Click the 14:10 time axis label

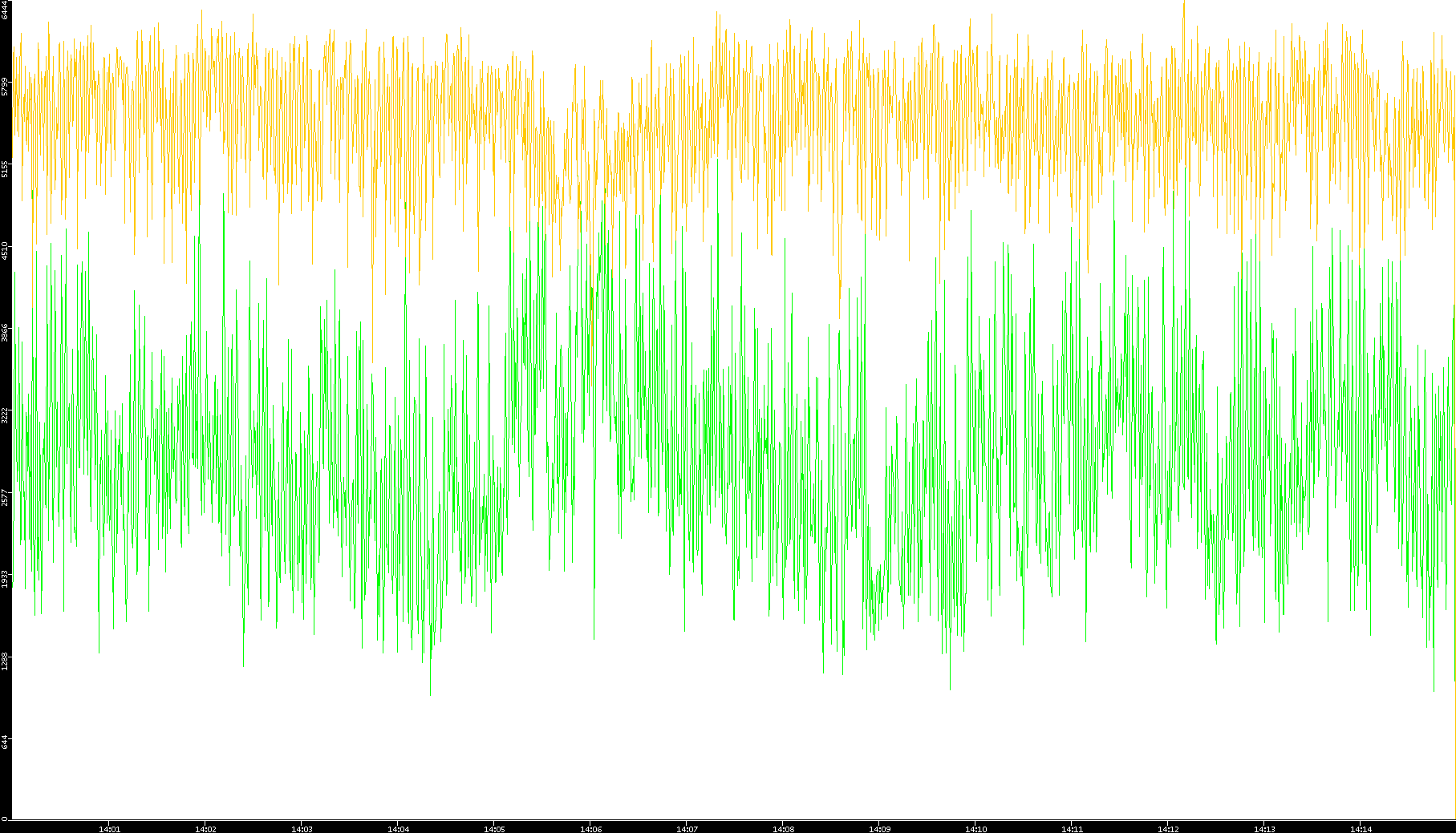coord(975,829)
